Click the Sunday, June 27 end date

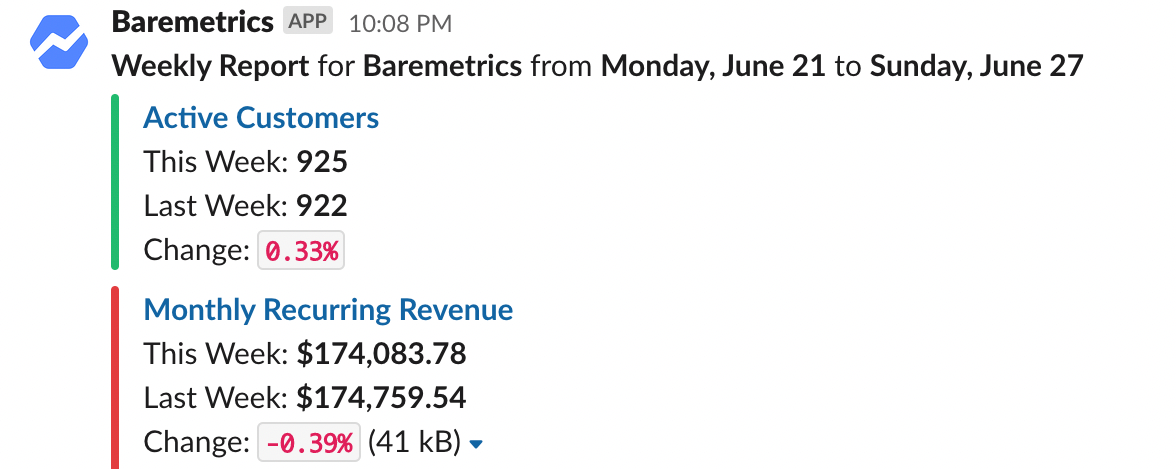(x=976, y=66)
